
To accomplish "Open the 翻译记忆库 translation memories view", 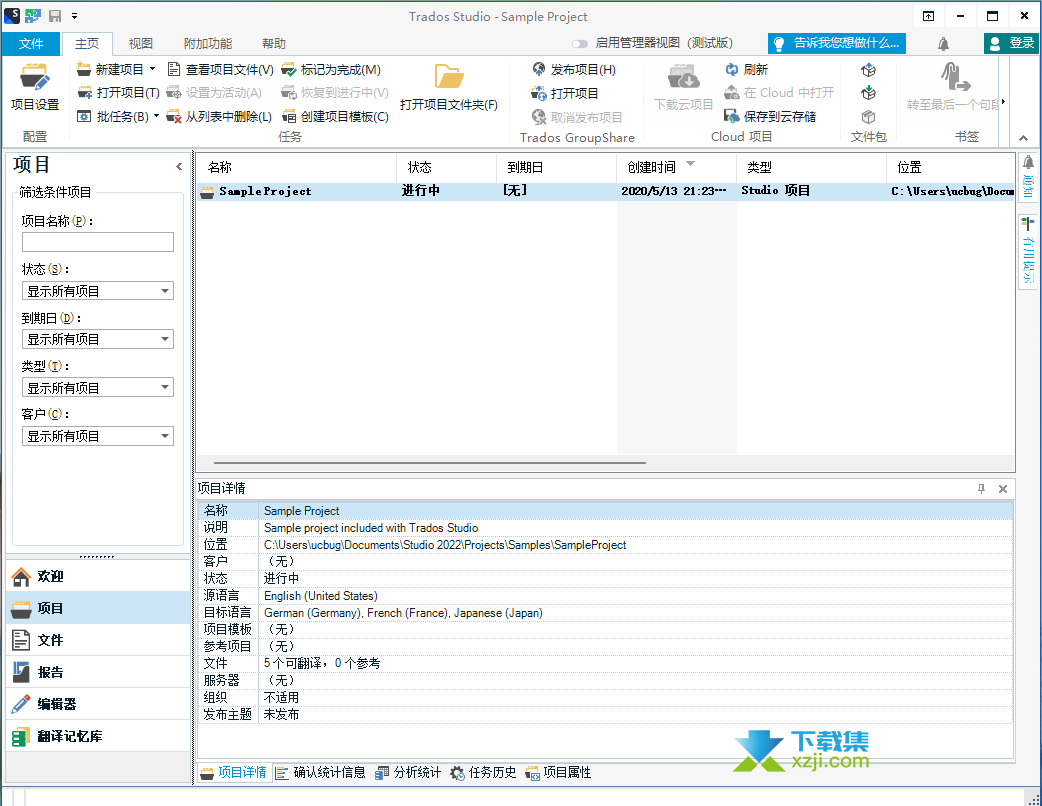I will 98,736.
